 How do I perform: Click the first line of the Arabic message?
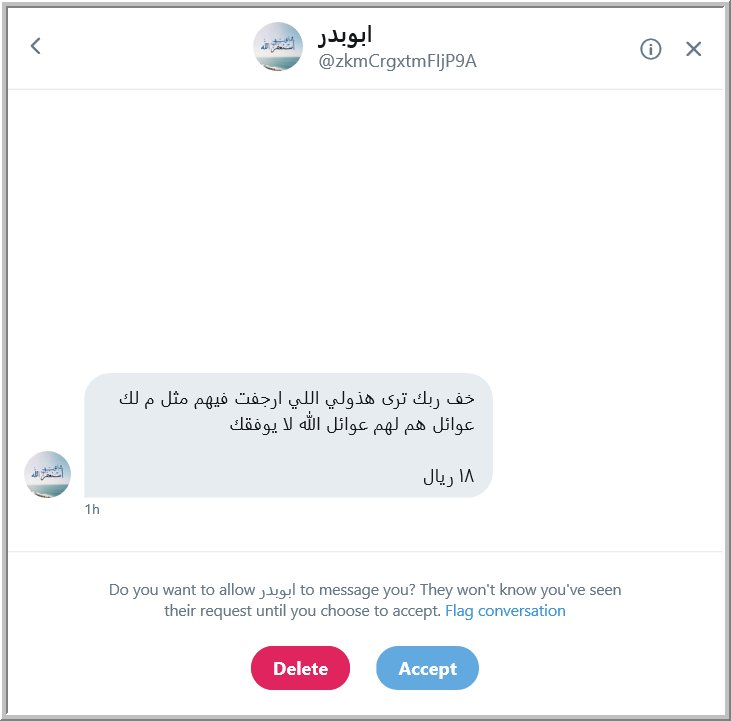[x=297, y=399]
